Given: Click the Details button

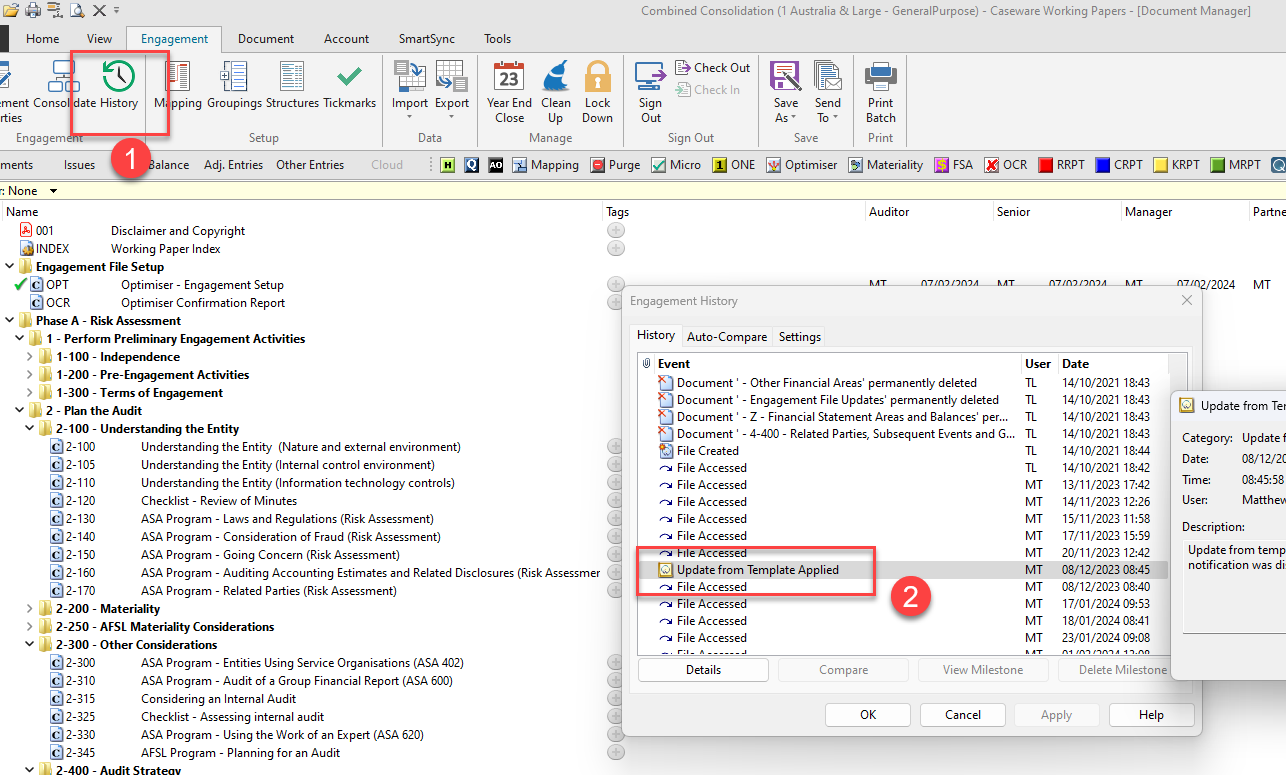Looking at the screenshot, I should (x=703, y=670).
